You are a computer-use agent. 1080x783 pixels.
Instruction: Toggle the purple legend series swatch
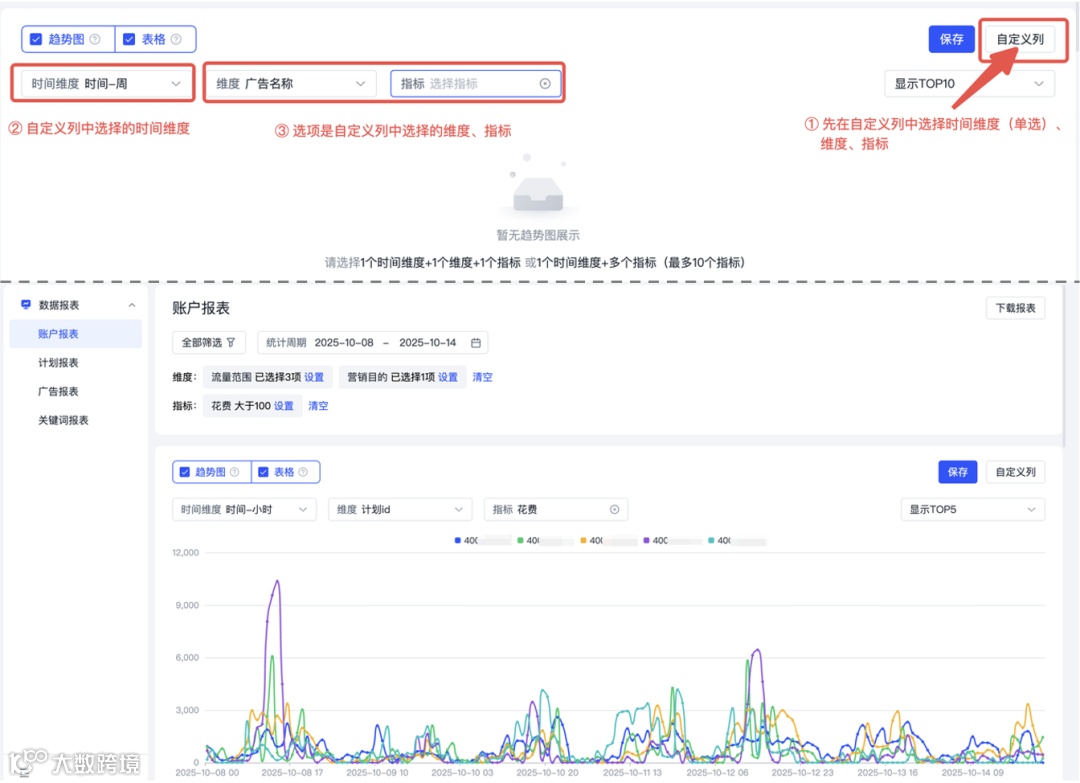click(646, 541)
